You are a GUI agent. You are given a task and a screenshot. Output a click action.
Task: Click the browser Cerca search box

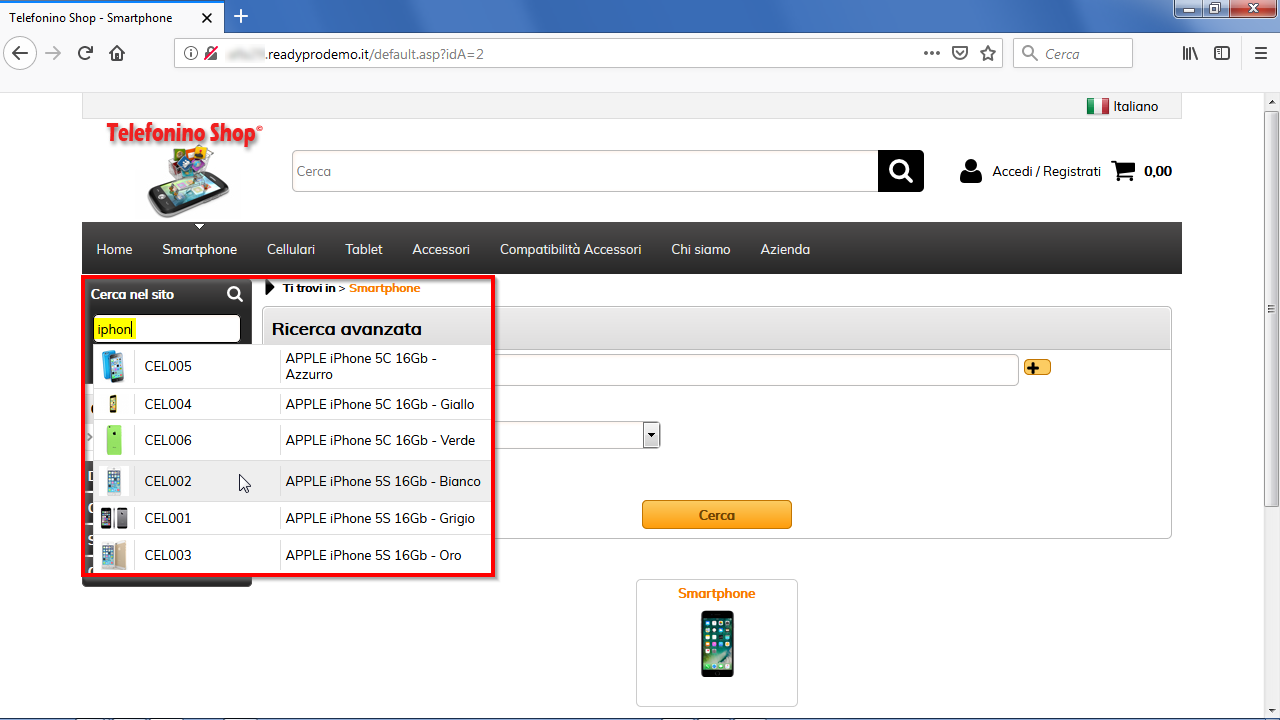1072,53
